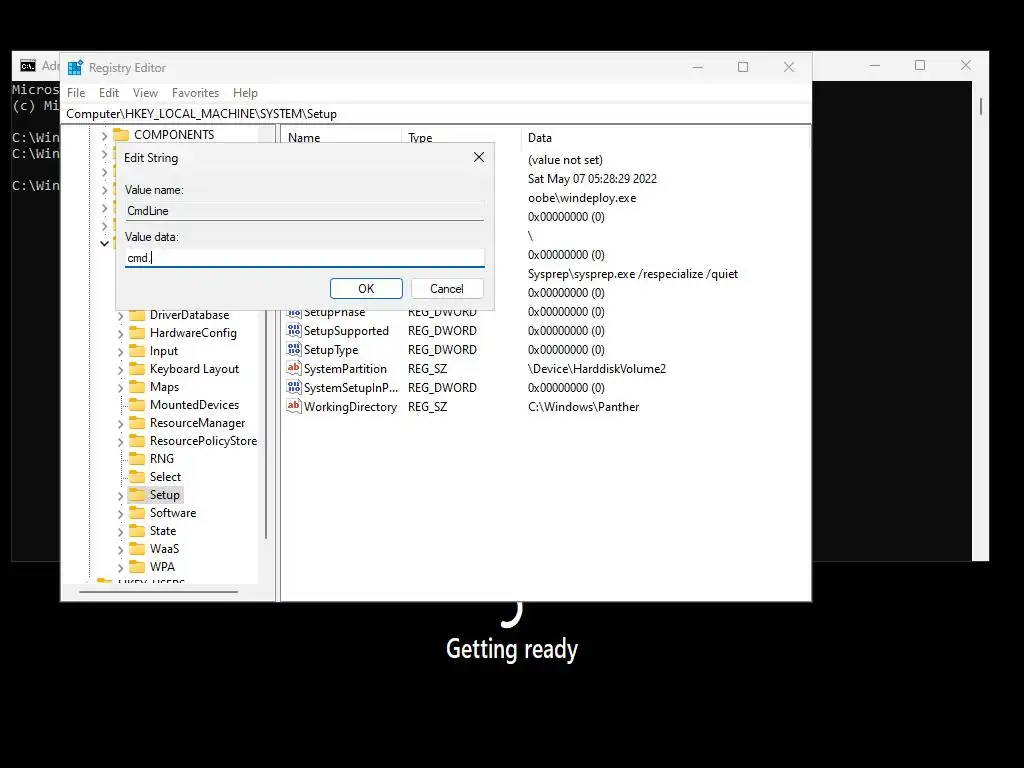Open the File menu
This screenshot has height=768, width=1024.
pos(76,93)
